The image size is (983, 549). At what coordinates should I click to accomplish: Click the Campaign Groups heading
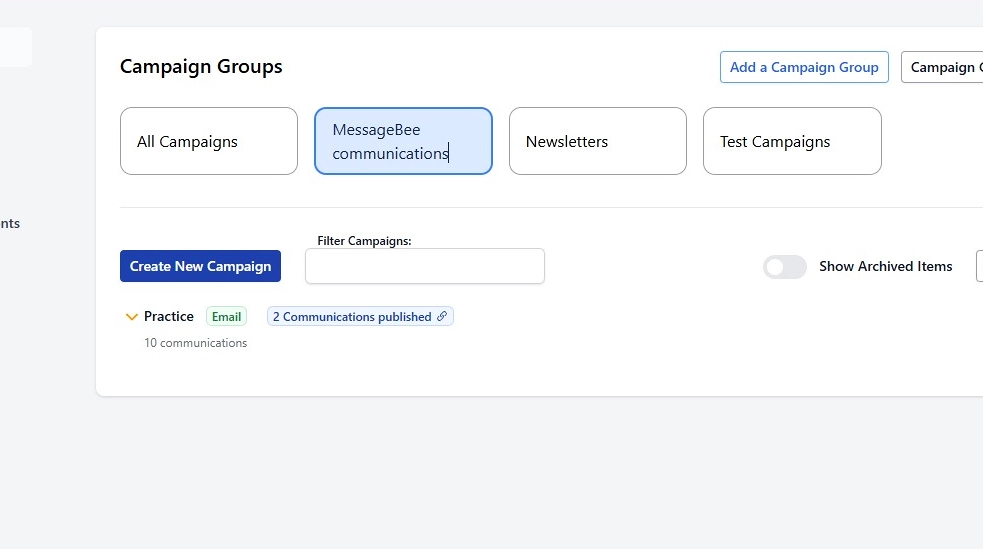click(201, 67)
